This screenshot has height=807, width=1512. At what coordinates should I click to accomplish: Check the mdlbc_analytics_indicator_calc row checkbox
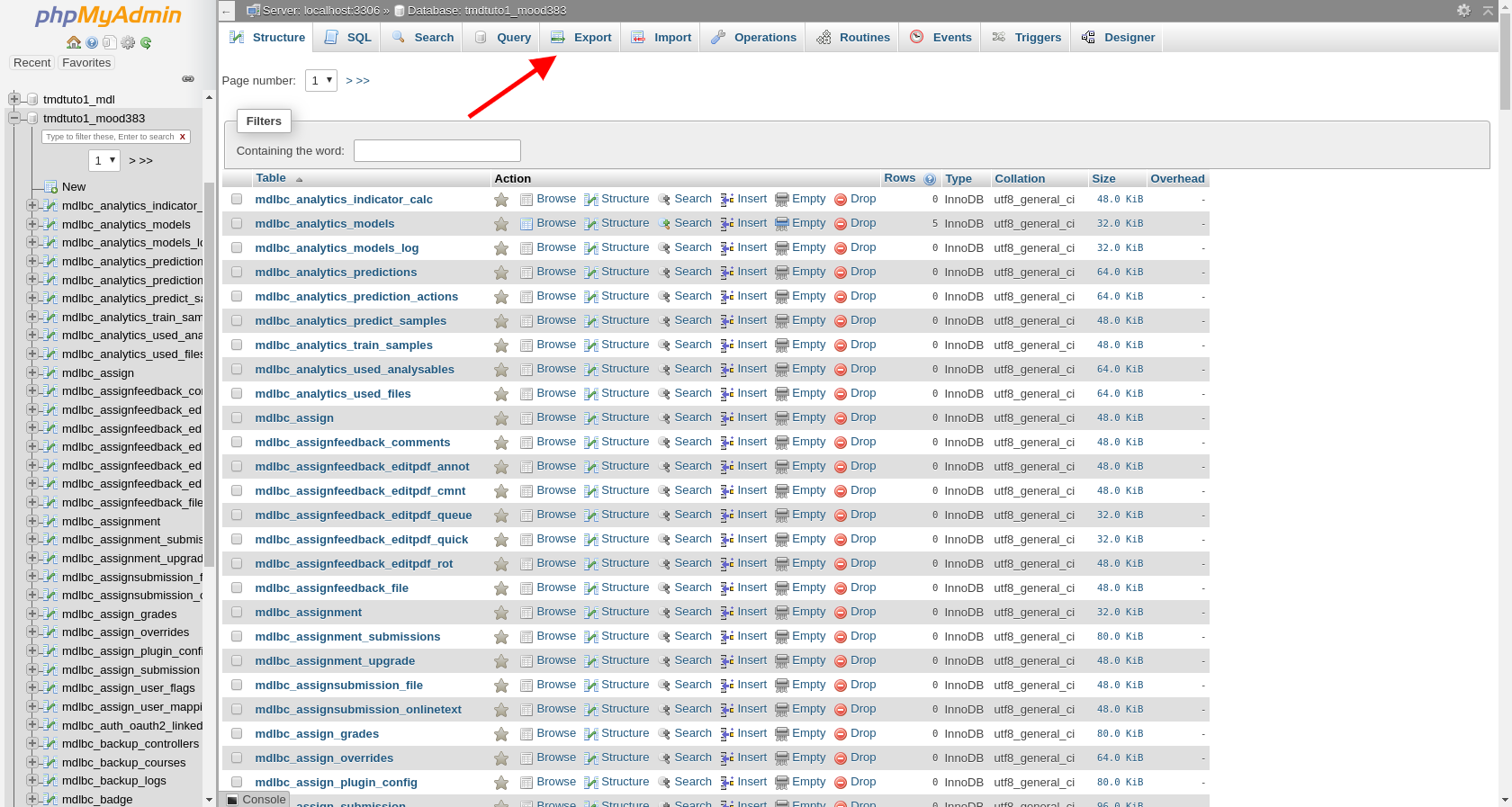coord(237,199)
